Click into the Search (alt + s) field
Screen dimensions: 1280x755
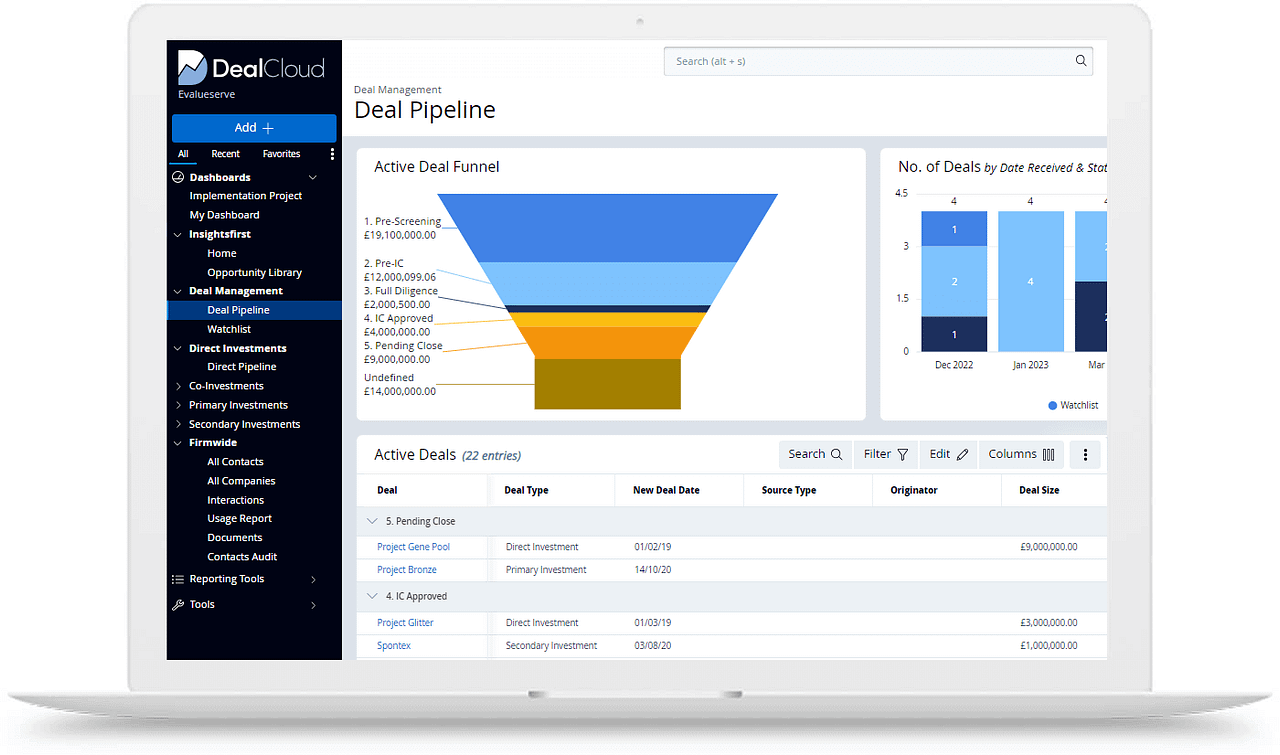coord(865,61)
